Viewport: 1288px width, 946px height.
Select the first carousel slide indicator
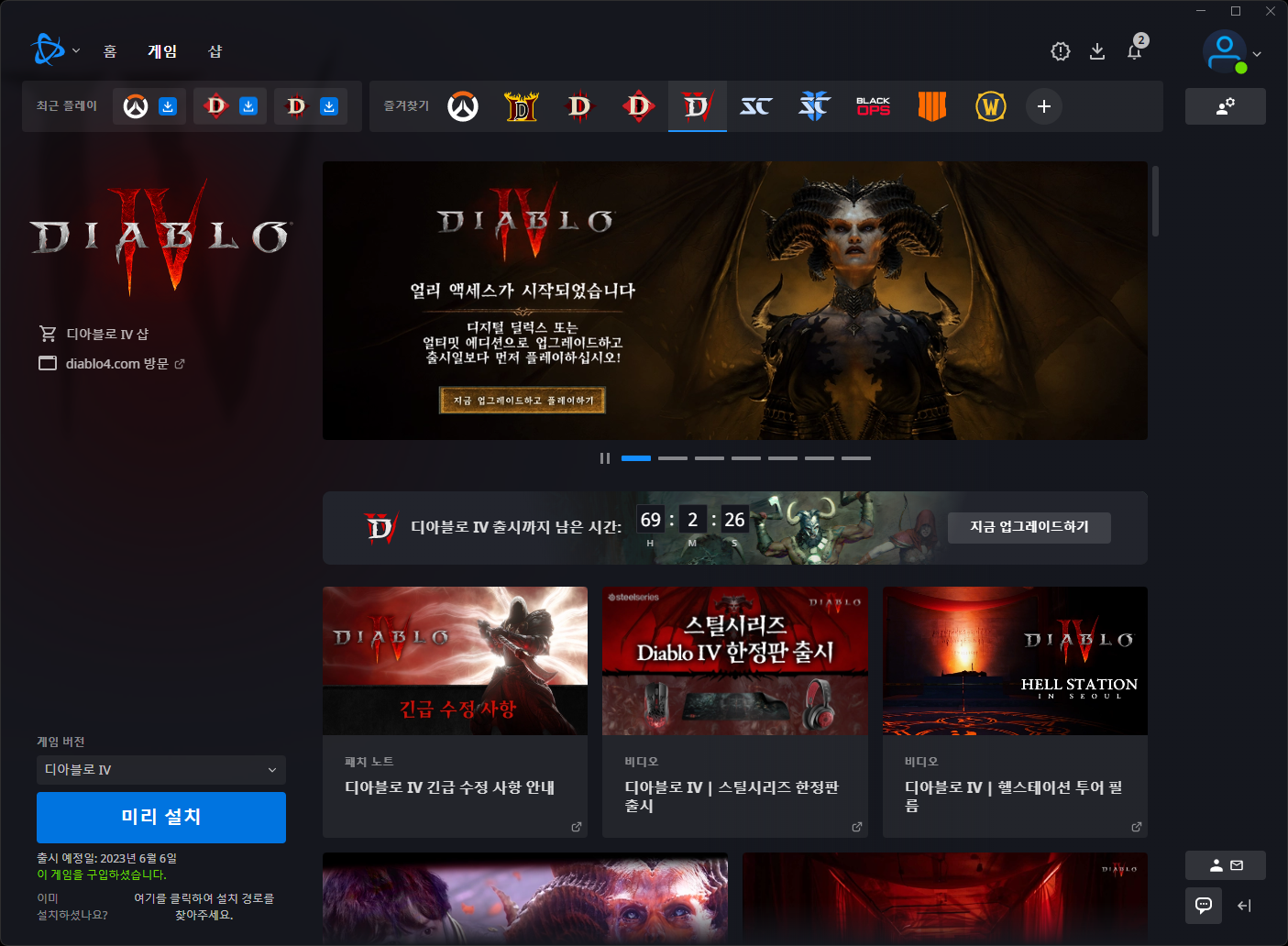pyautogui.click(x=636, y=458)
